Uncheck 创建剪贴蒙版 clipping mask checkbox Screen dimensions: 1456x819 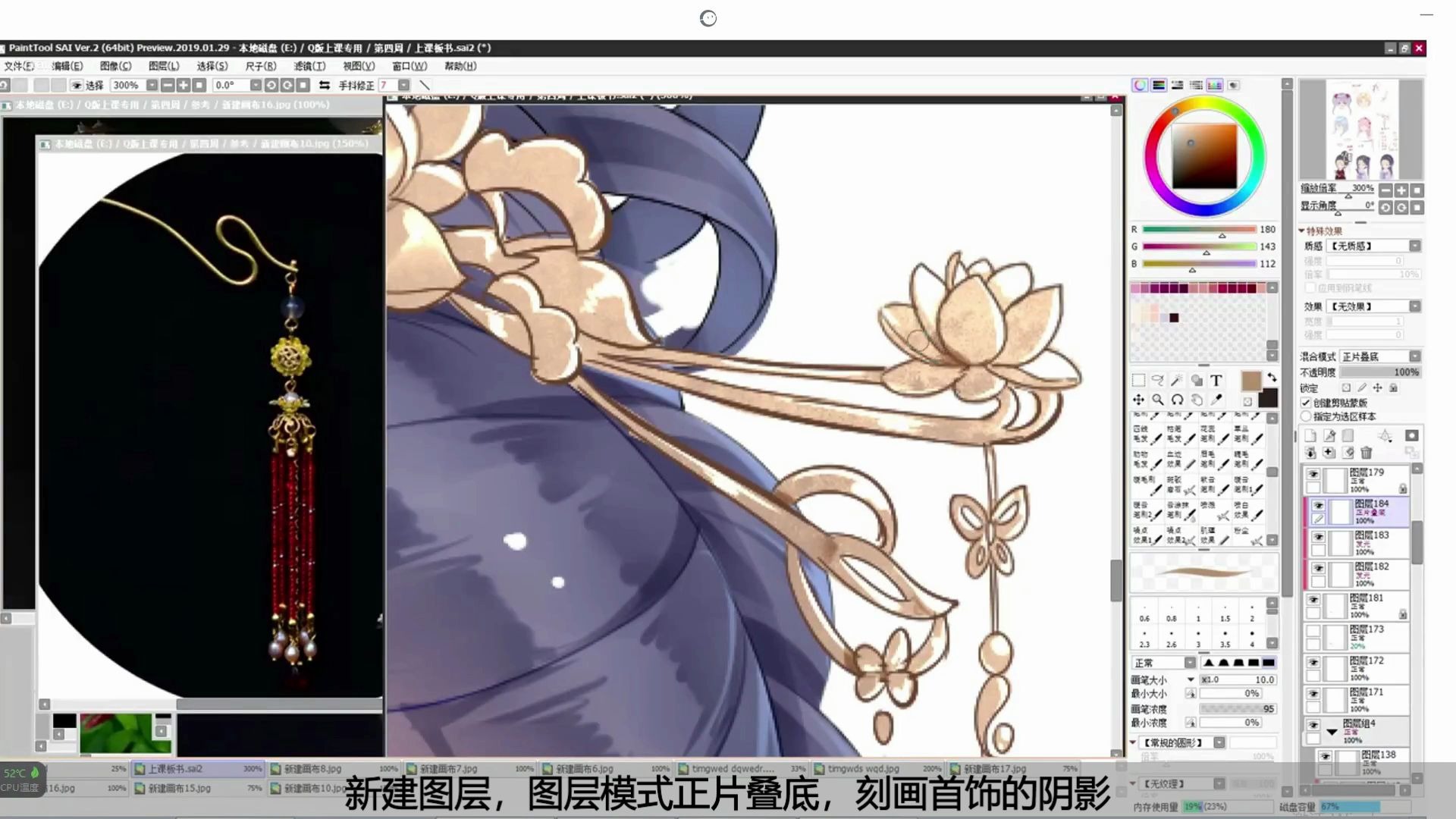pyautogui.click(x=1306, y=403)
